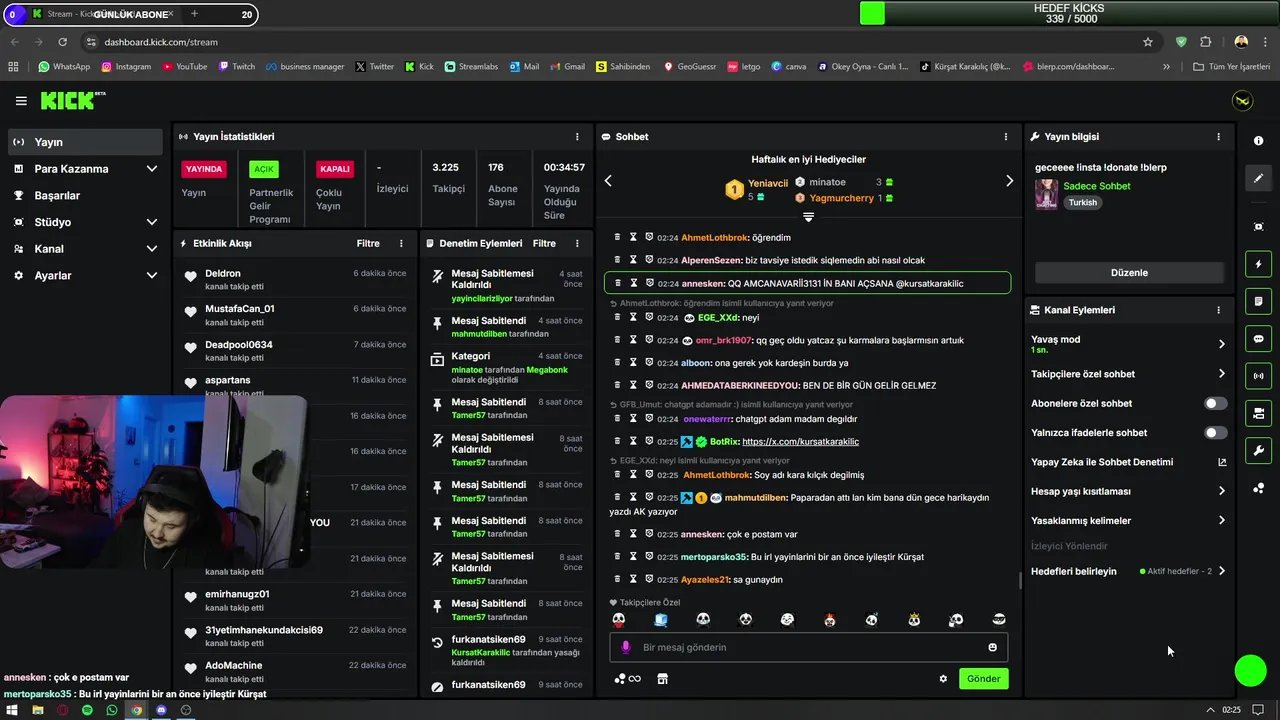Image resolution: width=1280 pixels, height=720 pixels.
Task: Click the Windows Start button
Action: coord(12,710)
